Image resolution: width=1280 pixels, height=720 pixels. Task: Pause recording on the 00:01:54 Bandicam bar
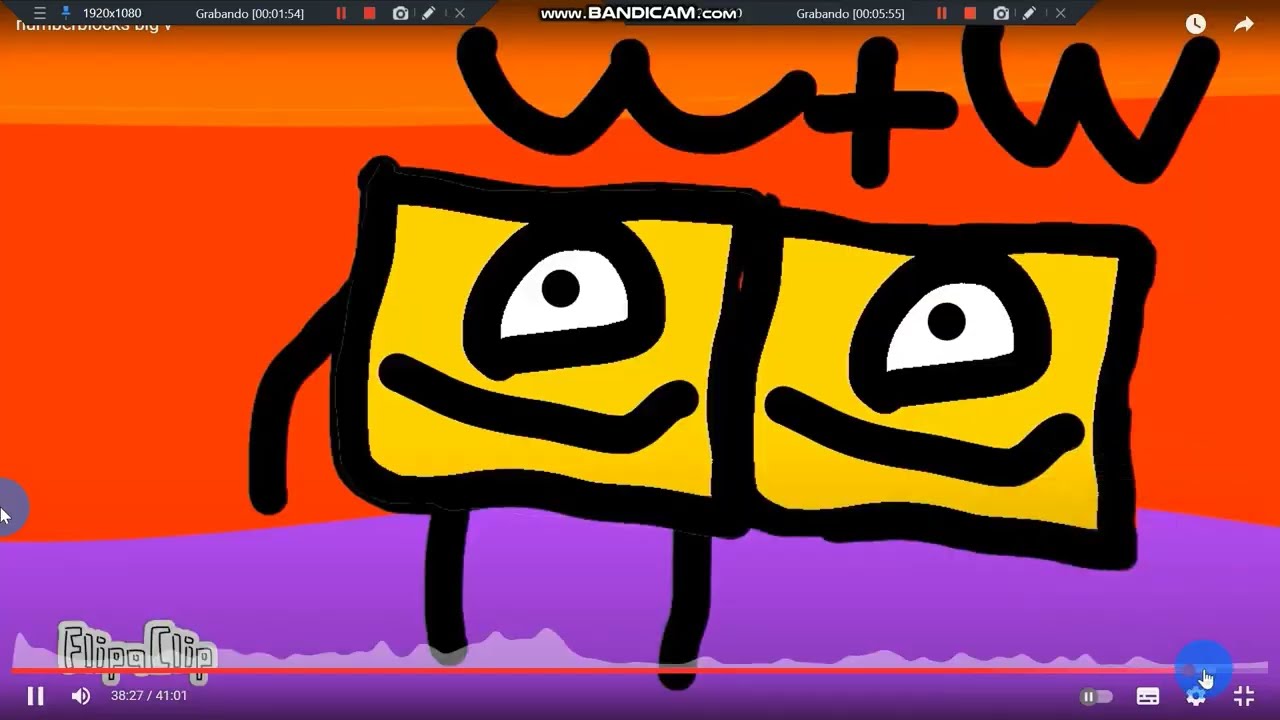(341, 13)
